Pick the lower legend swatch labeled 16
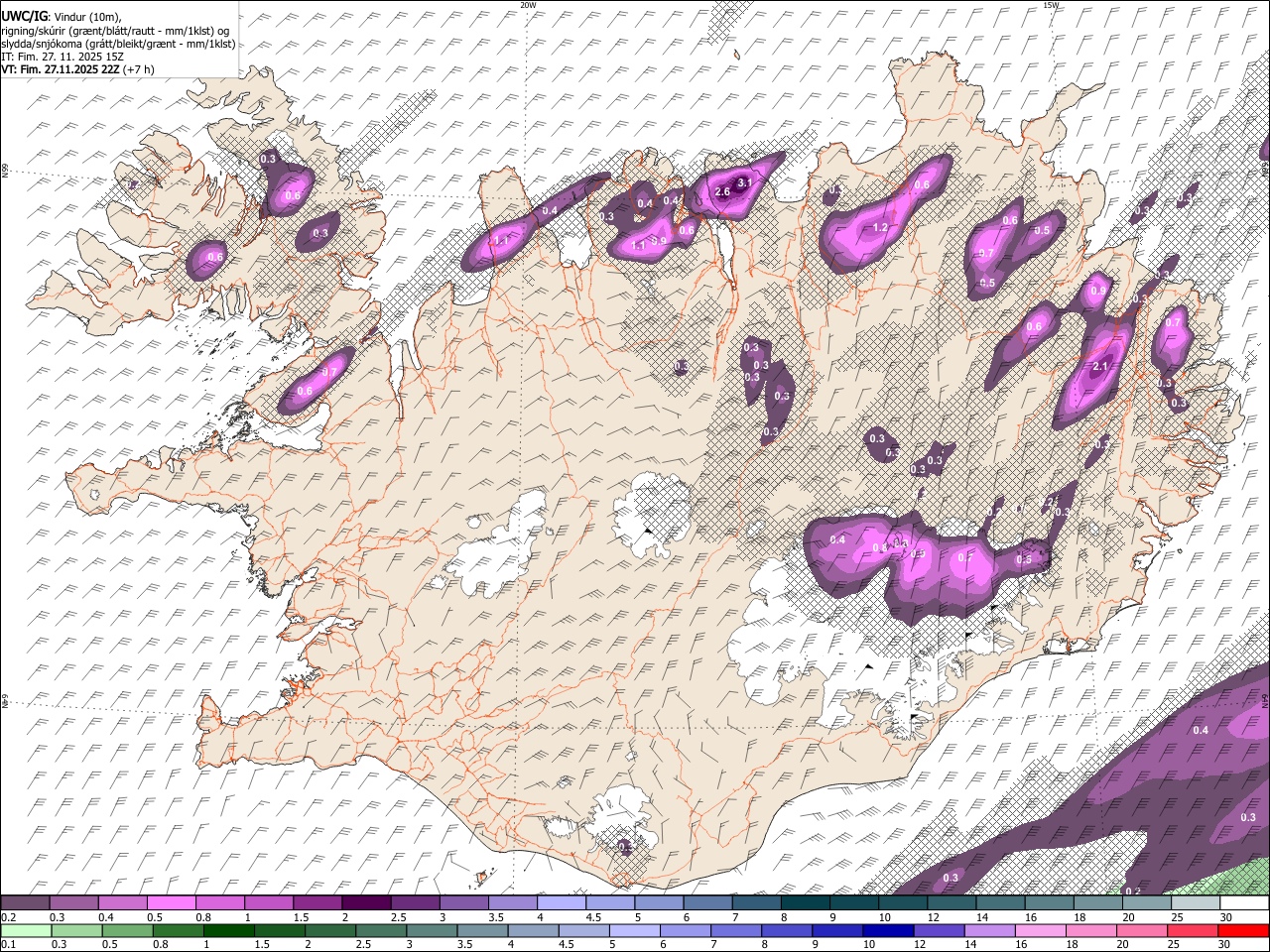The height and width of the screenshot is (952, 1270). (x=1041, y=931)
